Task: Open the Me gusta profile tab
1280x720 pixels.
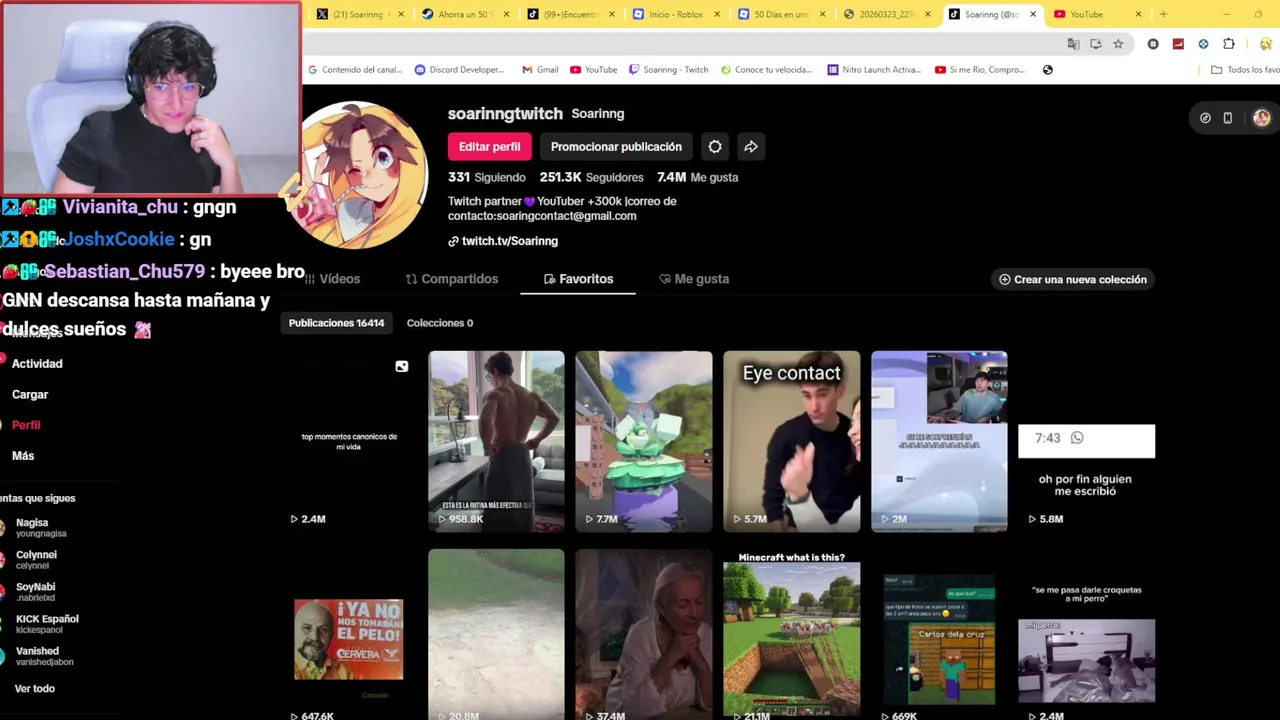Action: click(x=694, y=279)
